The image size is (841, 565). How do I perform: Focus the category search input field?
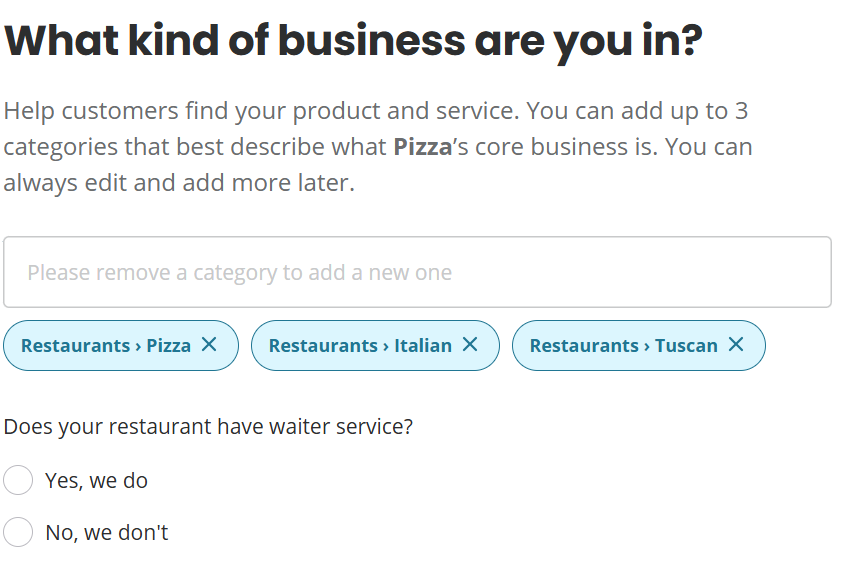click(417, 272)
